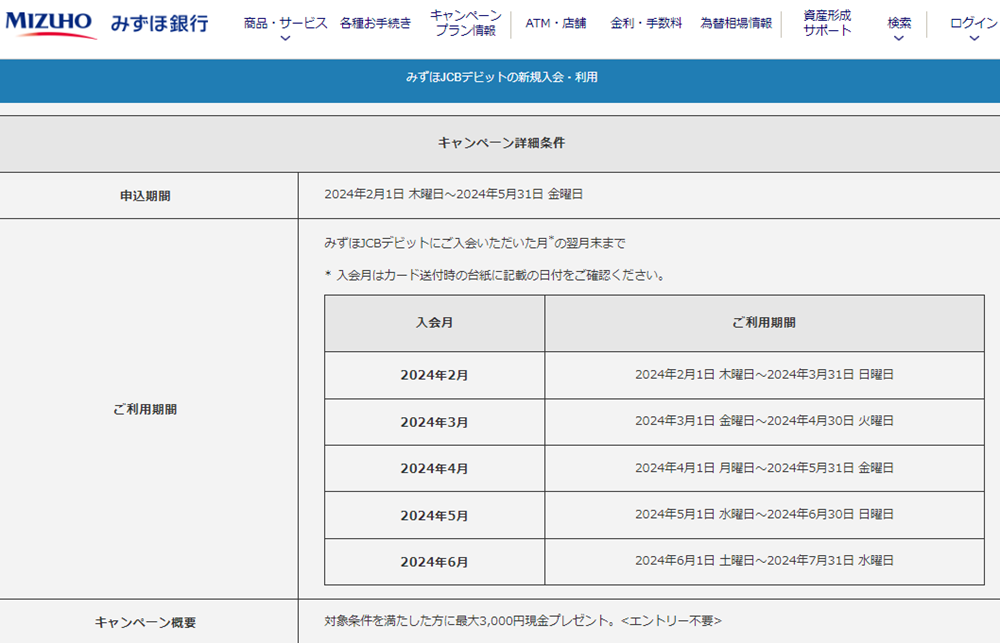Click ご利用期間 column header in table

pos(764,323)
